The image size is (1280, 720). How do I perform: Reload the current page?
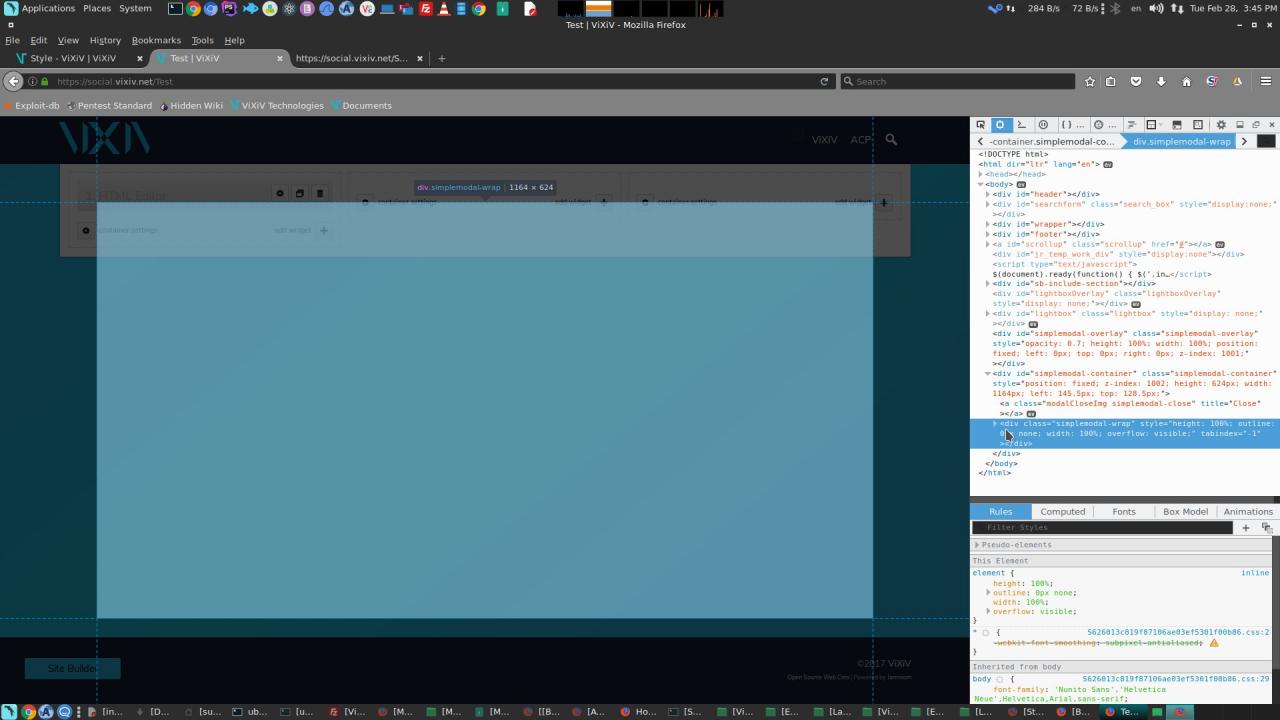point(824,82)
